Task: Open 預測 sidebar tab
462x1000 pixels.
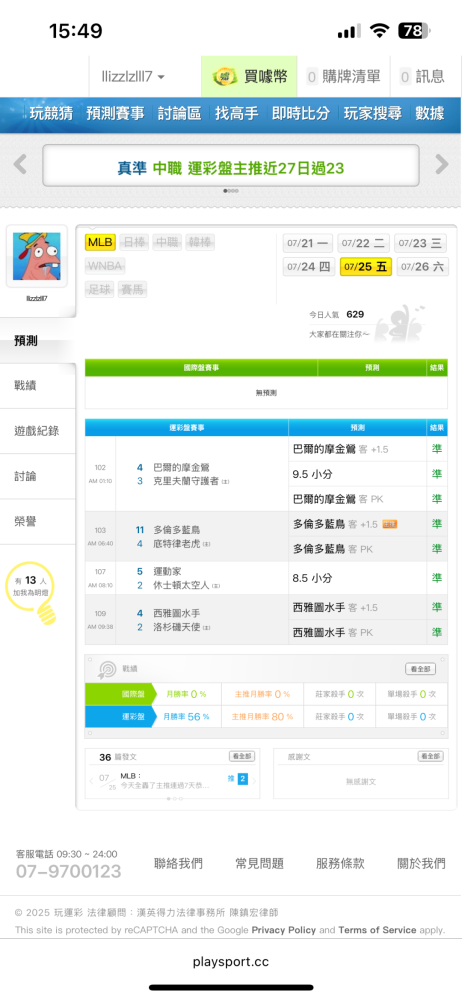Action: pos(38,341)
